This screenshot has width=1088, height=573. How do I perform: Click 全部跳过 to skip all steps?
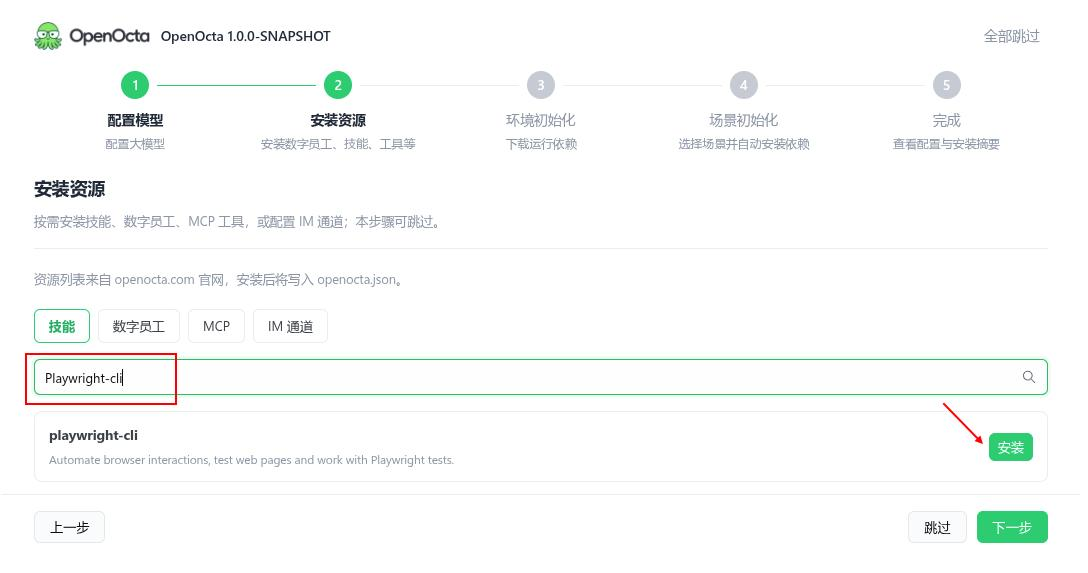coord(1012,36)
